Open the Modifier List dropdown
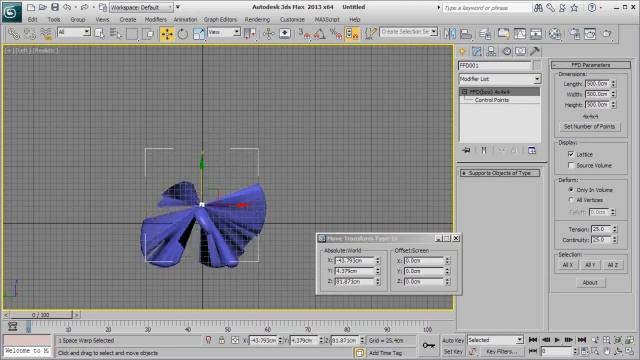640x360 pixels. [500, 79]
